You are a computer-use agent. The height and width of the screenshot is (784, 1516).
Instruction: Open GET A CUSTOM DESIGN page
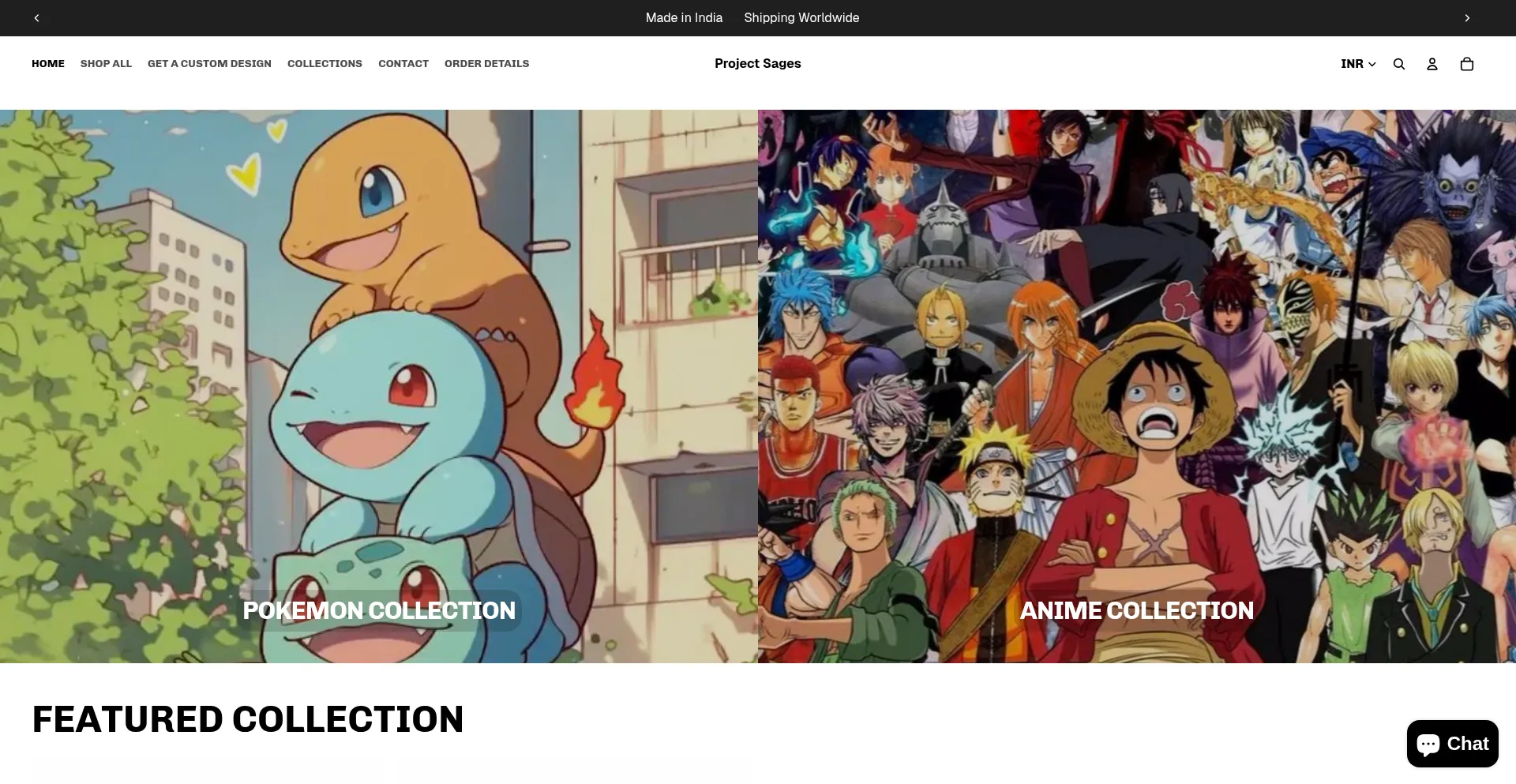click(x=209, y=64)
